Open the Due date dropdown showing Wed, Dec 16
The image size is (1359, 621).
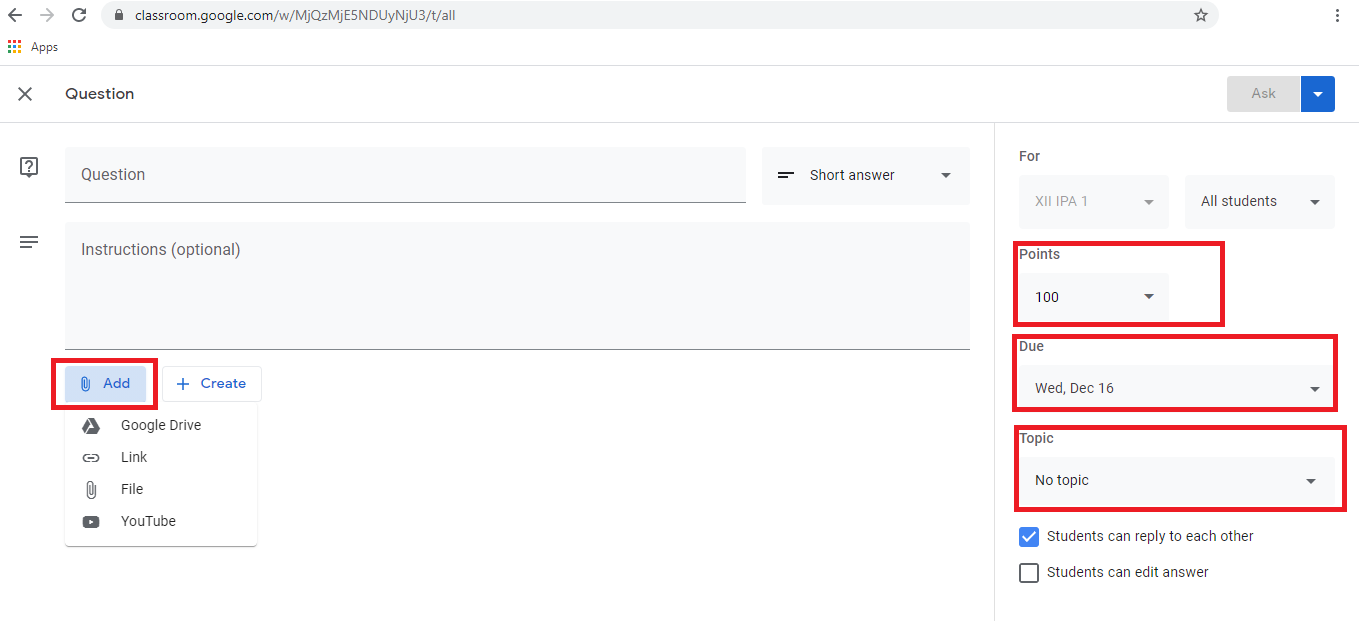(1176, 388)
